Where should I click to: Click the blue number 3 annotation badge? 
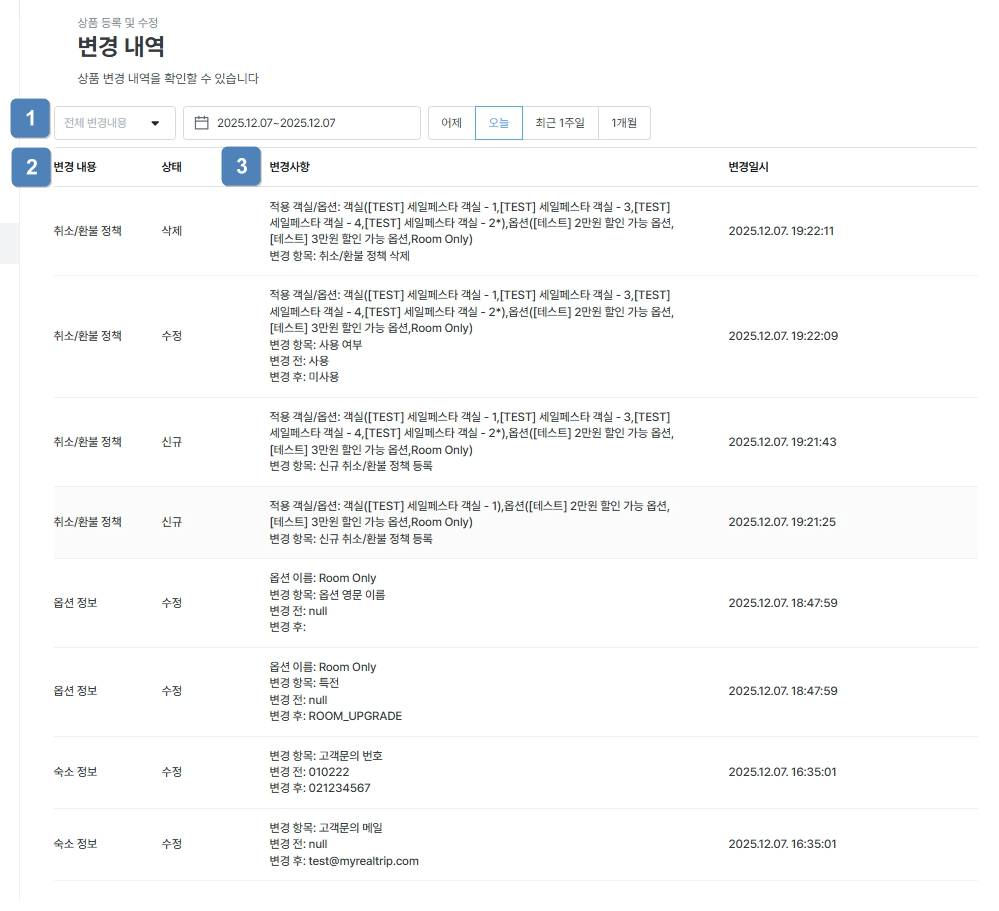coord(241,167)
